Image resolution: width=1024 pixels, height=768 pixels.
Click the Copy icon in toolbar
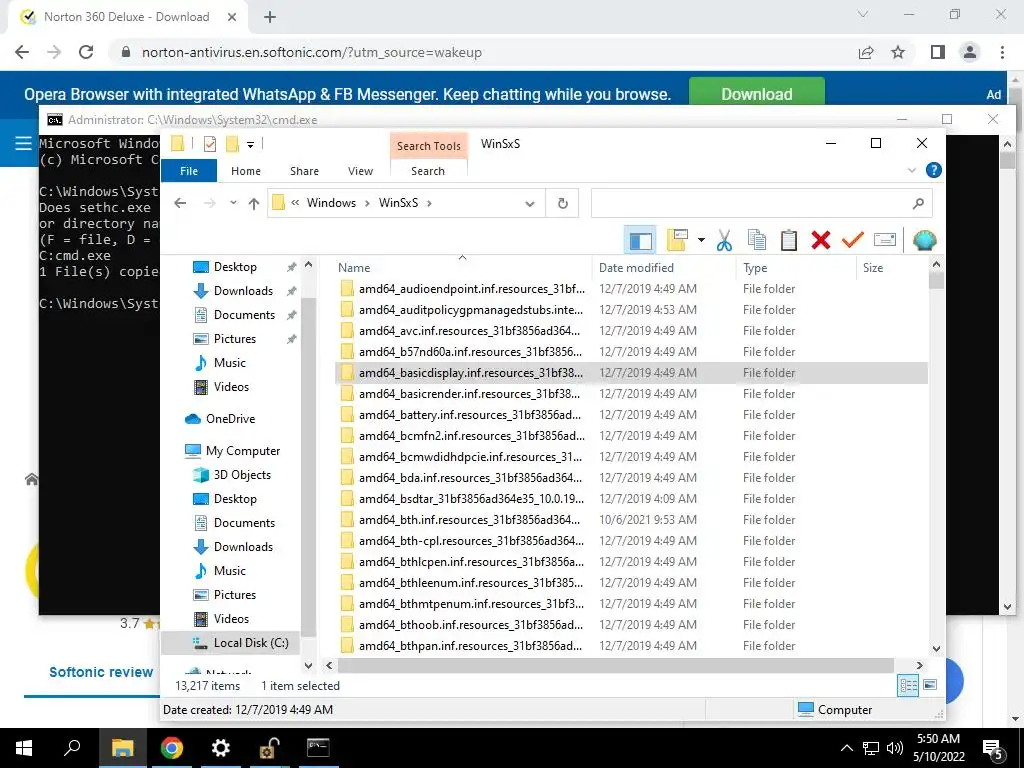(756, 240)
